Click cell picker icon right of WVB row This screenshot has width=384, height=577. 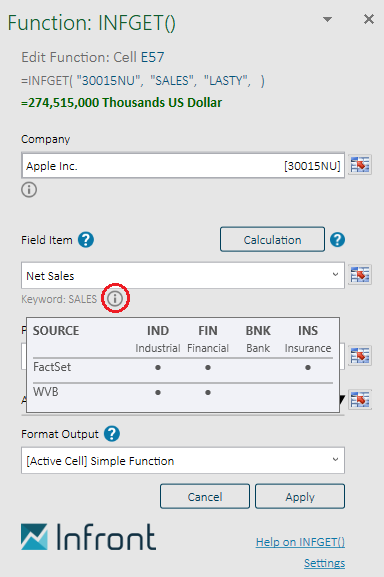click(360, 400)
